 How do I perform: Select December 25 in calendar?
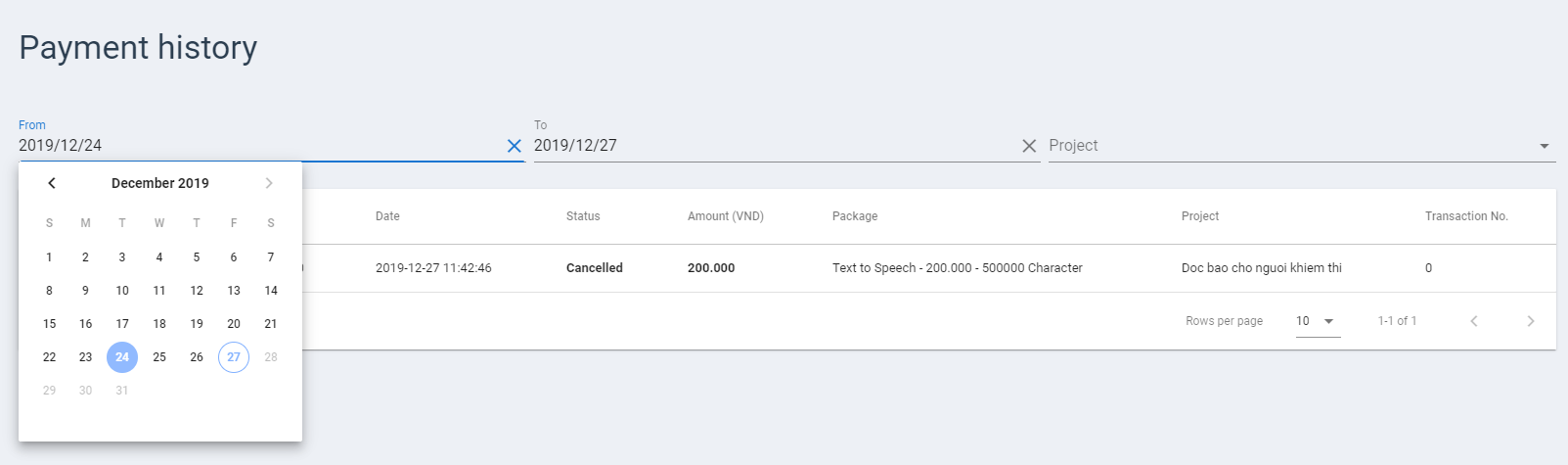(x=159, y=357)
